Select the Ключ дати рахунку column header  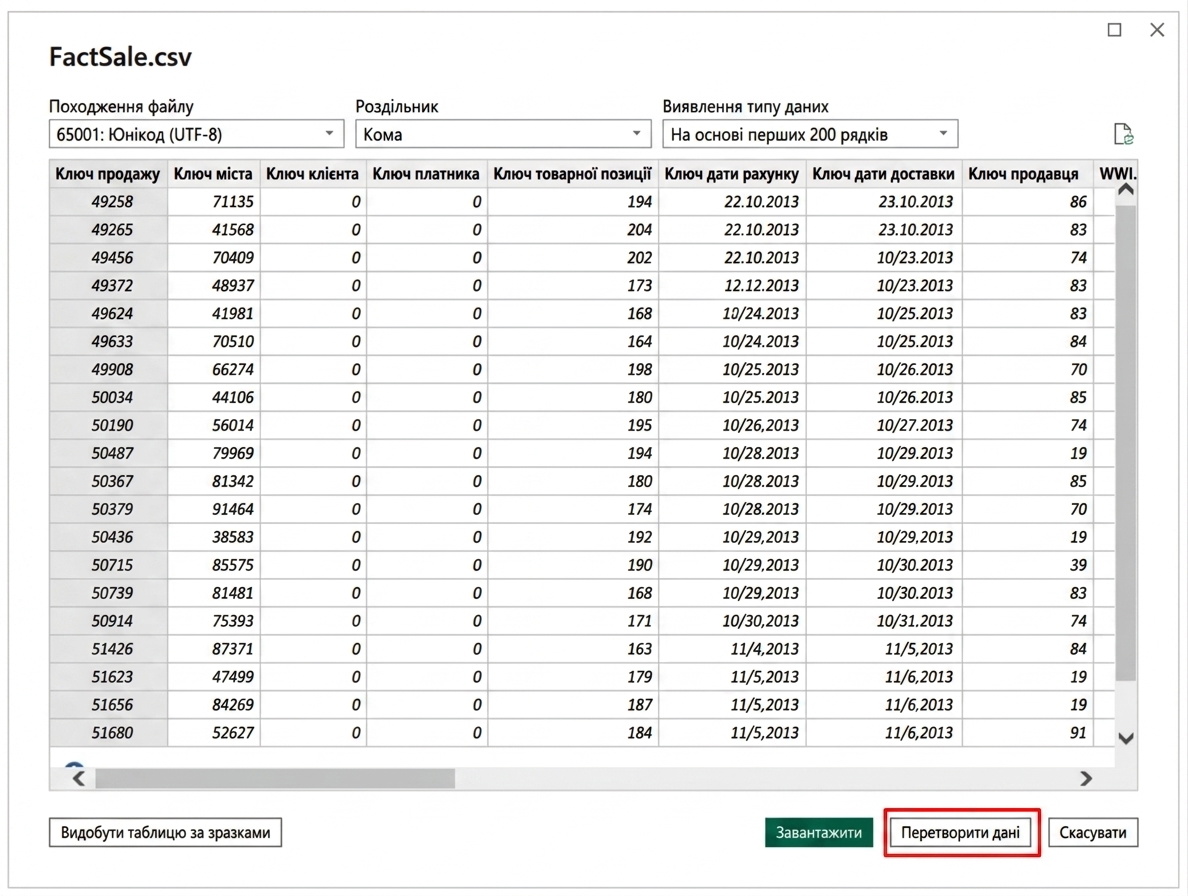731,173
